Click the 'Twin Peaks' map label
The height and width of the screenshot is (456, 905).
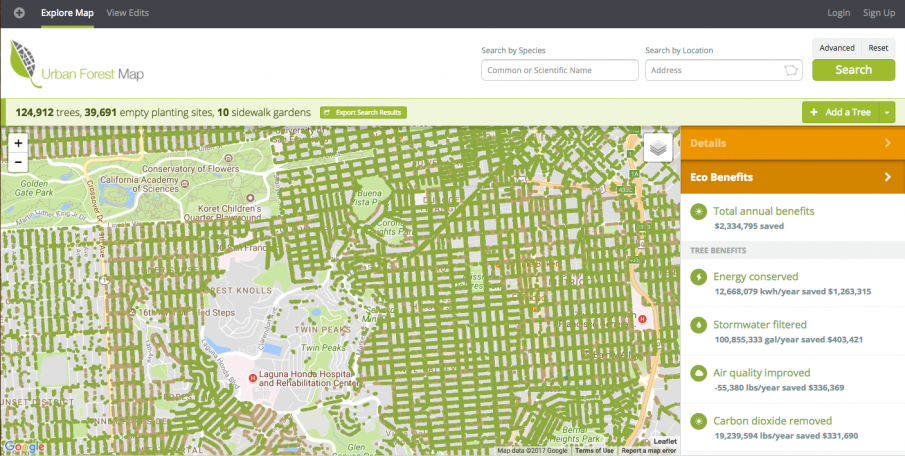[x=323, y=348]
